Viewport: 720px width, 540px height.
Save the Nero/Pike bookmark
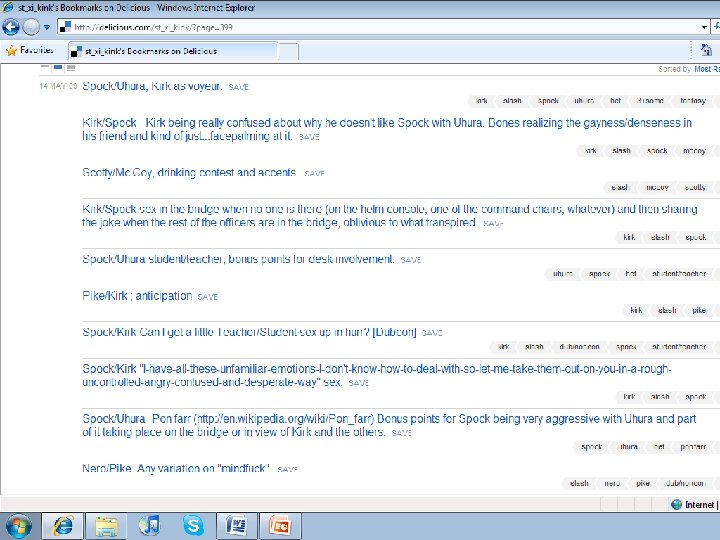coord(287,469)
